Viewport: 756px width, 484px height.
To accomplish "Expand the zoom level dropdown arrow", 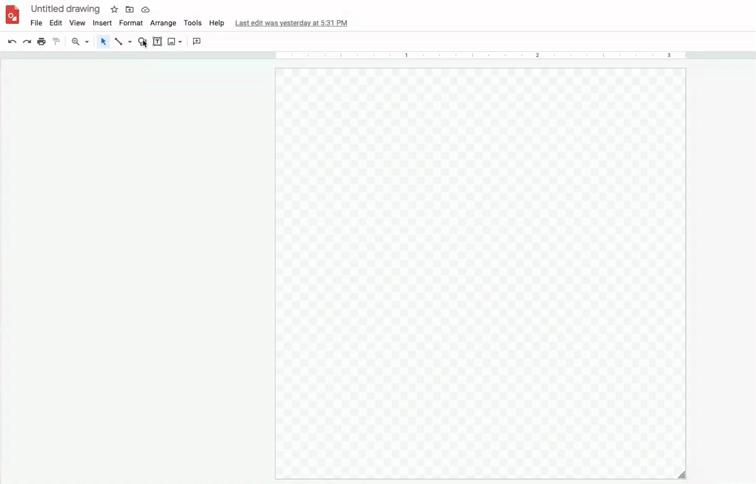I will pyautogui.click(x=87, y=42).
